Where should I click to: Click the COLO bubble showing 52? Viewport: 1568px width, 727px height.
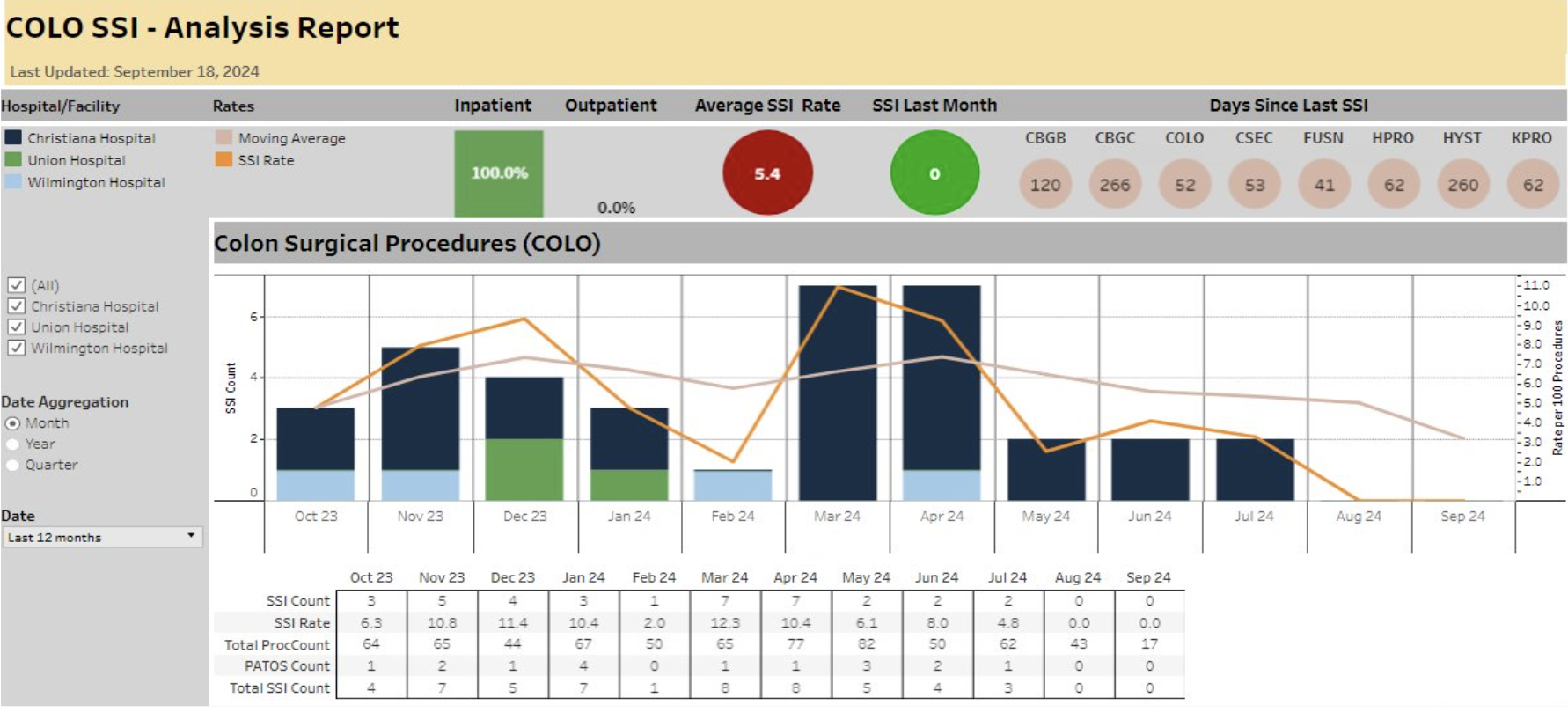tap(1184, 185)
